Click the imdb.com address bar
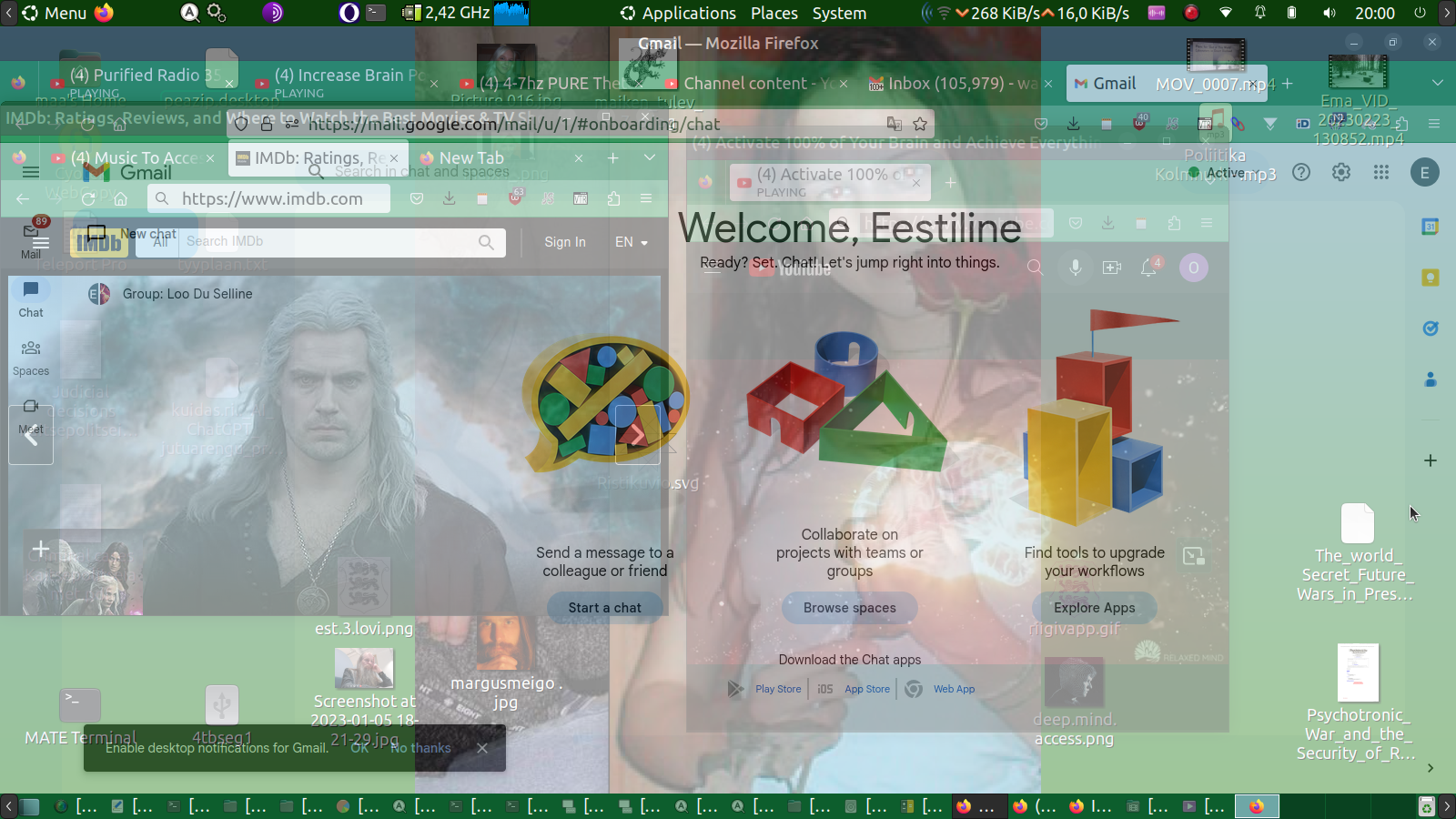This screenshot has height=819, width=1456. coord(269,198)
